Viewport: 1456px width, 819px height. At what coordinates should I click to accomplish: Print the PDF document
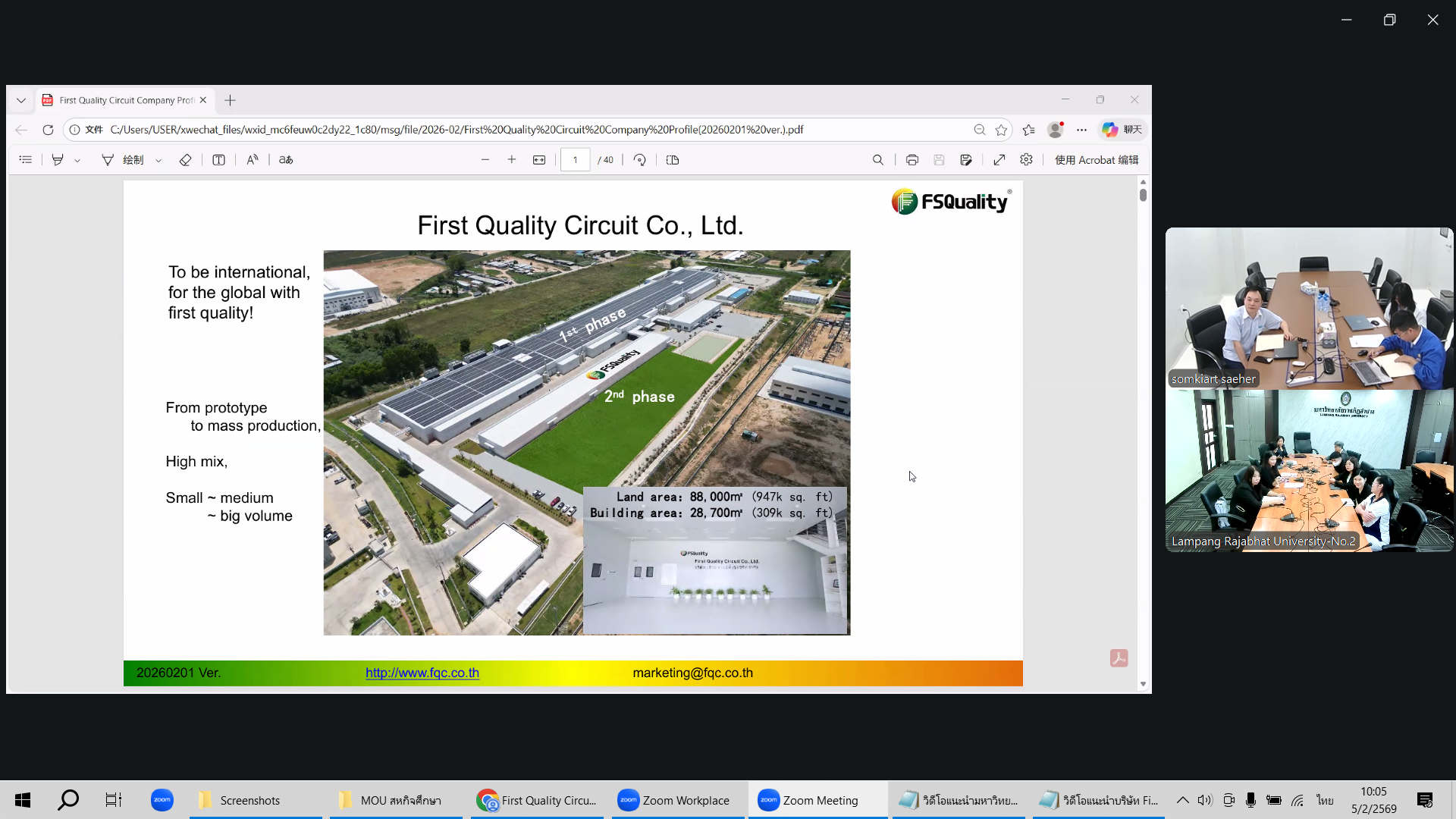click(x=912, y=160)
